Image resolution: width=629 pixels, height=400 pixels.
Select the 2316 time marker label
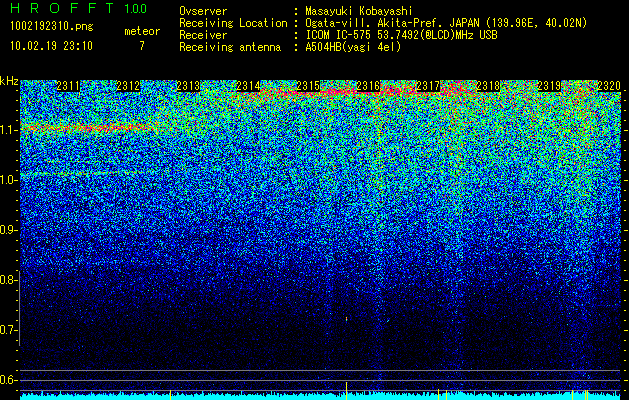pos(368,86)
